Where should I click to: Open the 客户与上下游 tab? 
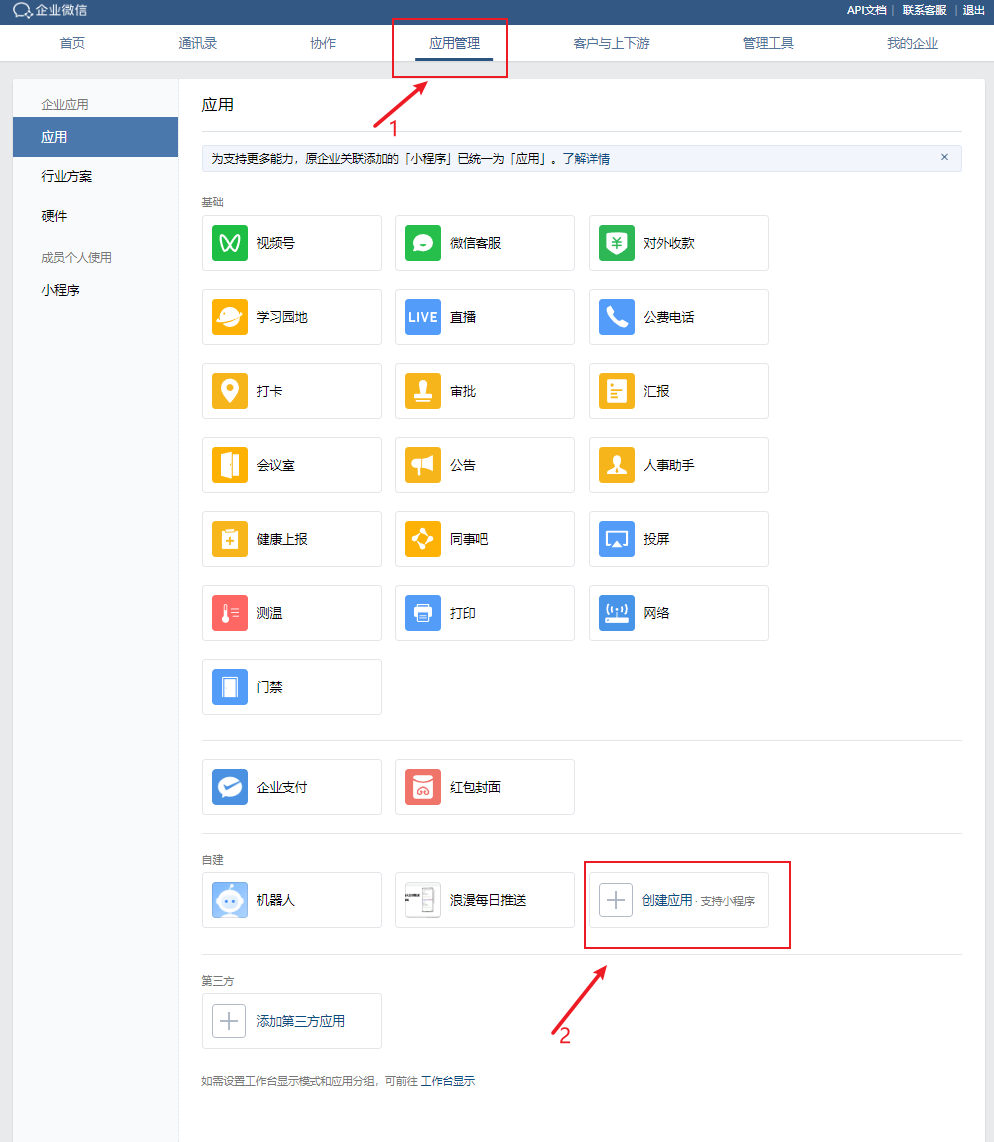tap(612, 43)
